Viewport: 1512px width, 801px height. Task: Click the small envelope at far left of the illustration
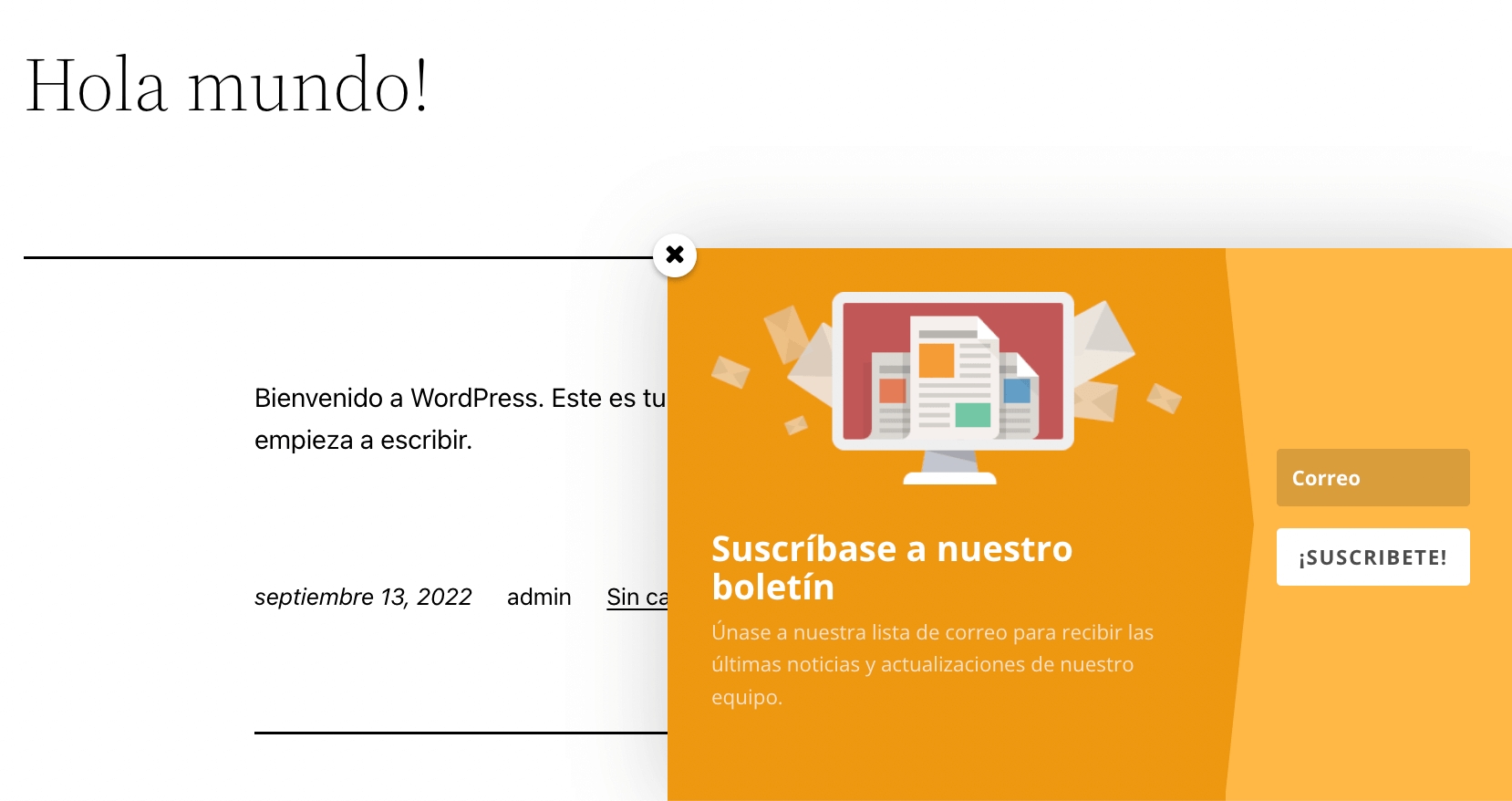pos(730,370)
